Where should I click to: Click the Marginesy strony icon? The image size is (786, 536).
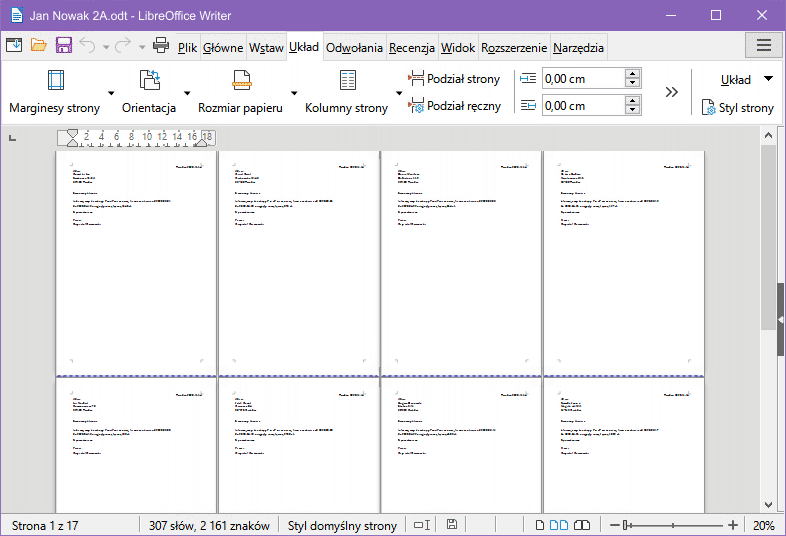click(x=55, y=81)
